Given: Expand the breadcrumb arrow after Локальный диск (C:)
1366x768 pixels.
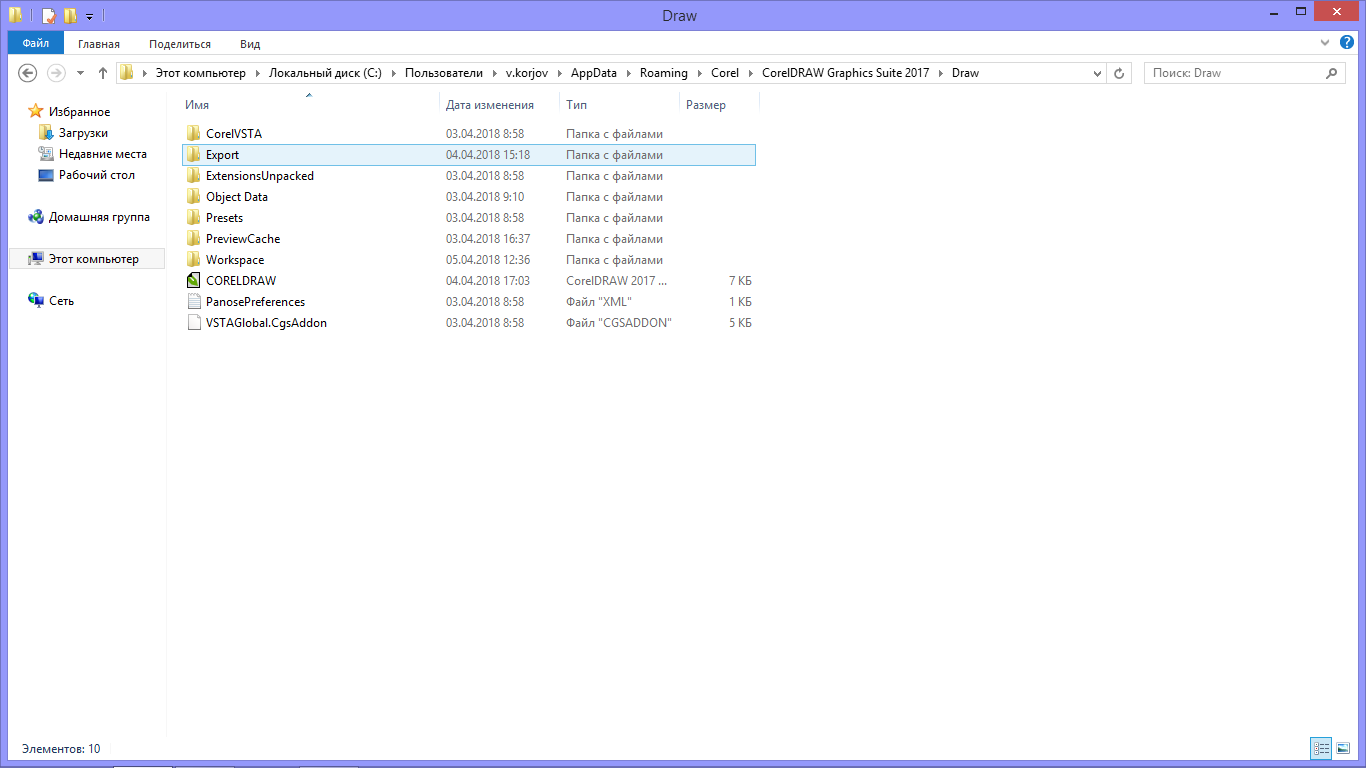Looking at the screenshot, I should click(x=393, y=73).
